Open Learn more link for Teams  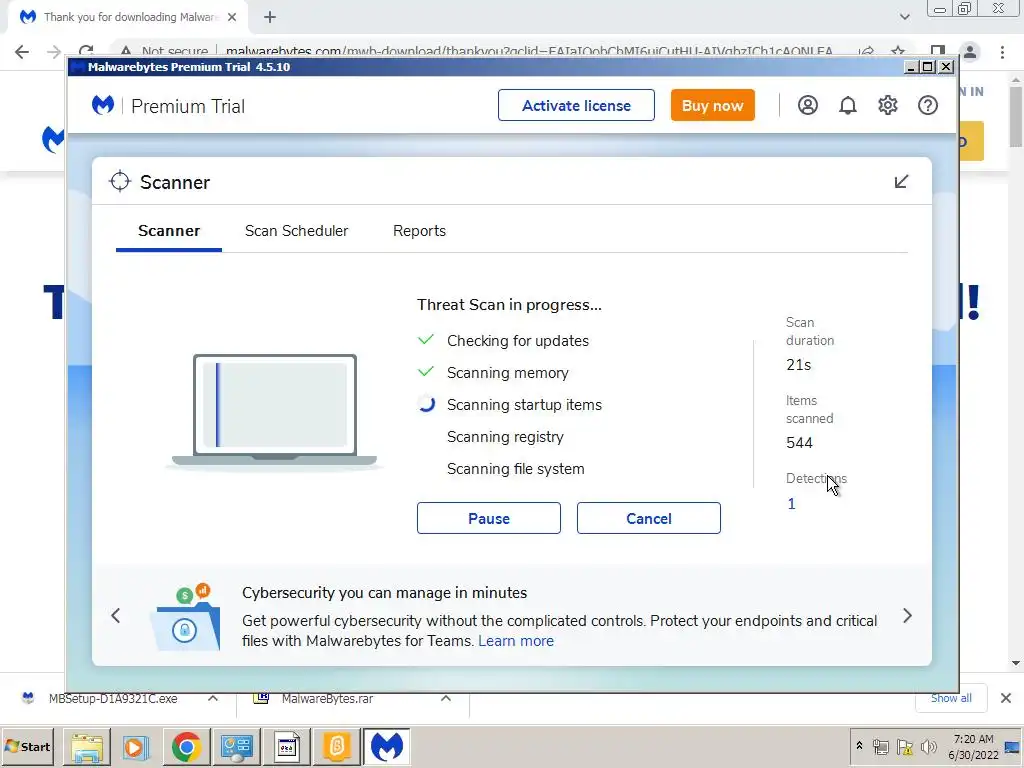[x=516, y=641]
